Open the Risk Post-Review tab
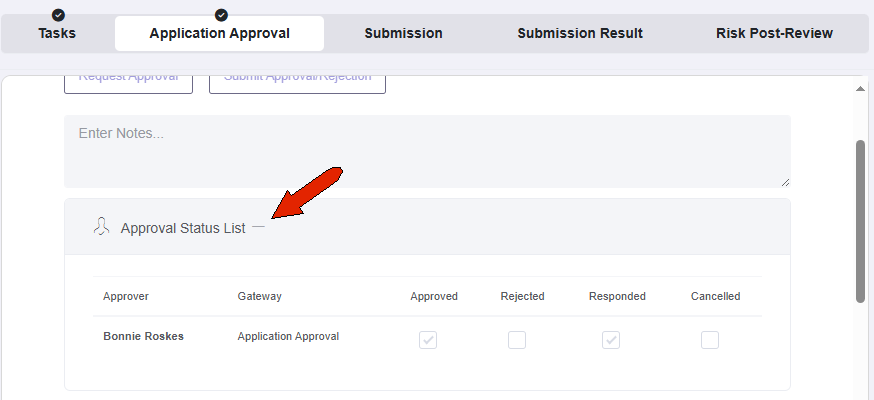Screen dimensions: 874x400 pos(774,33)
